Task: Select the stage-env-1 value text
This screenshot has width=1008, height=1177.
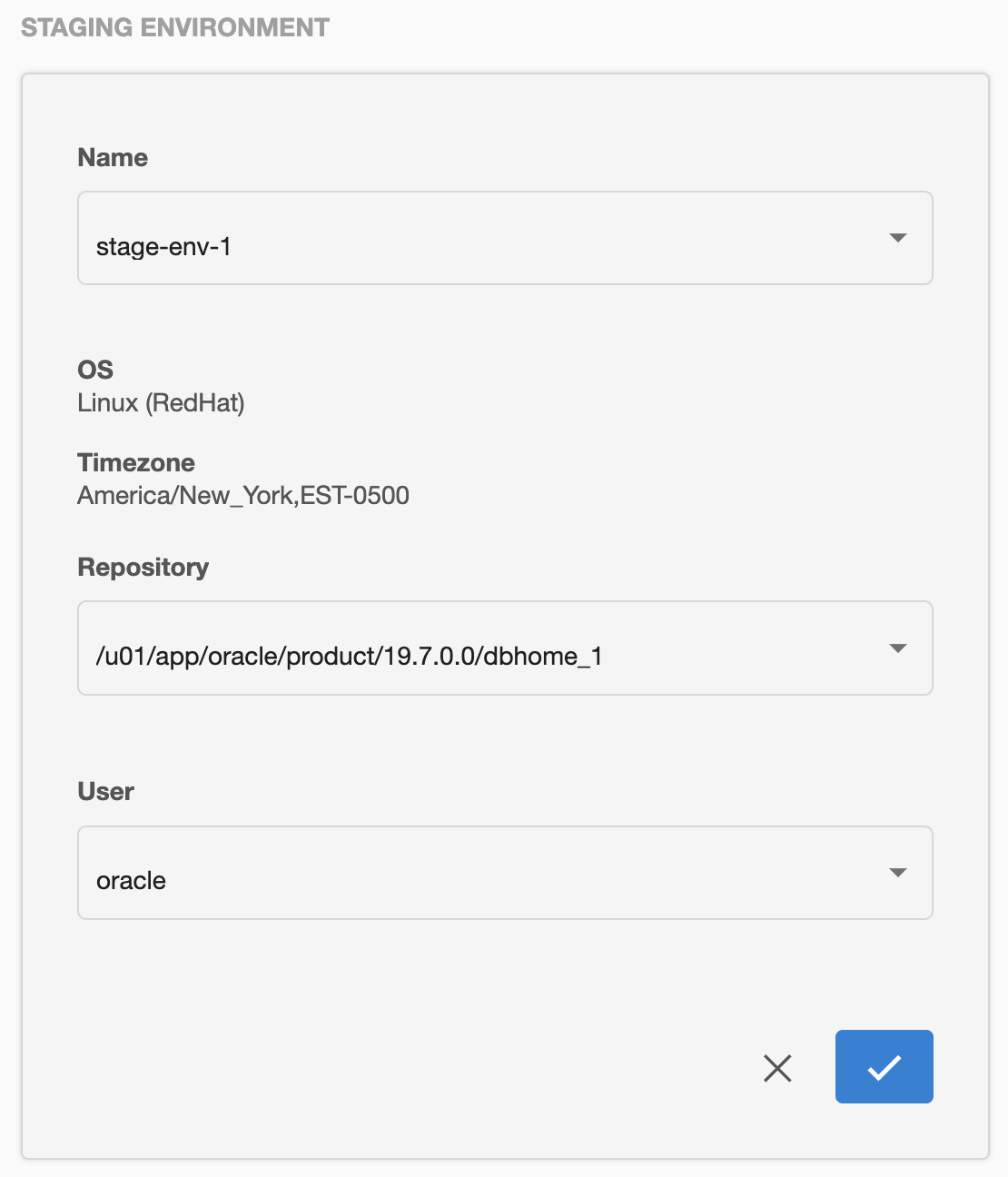Action: tap(163, 247)
